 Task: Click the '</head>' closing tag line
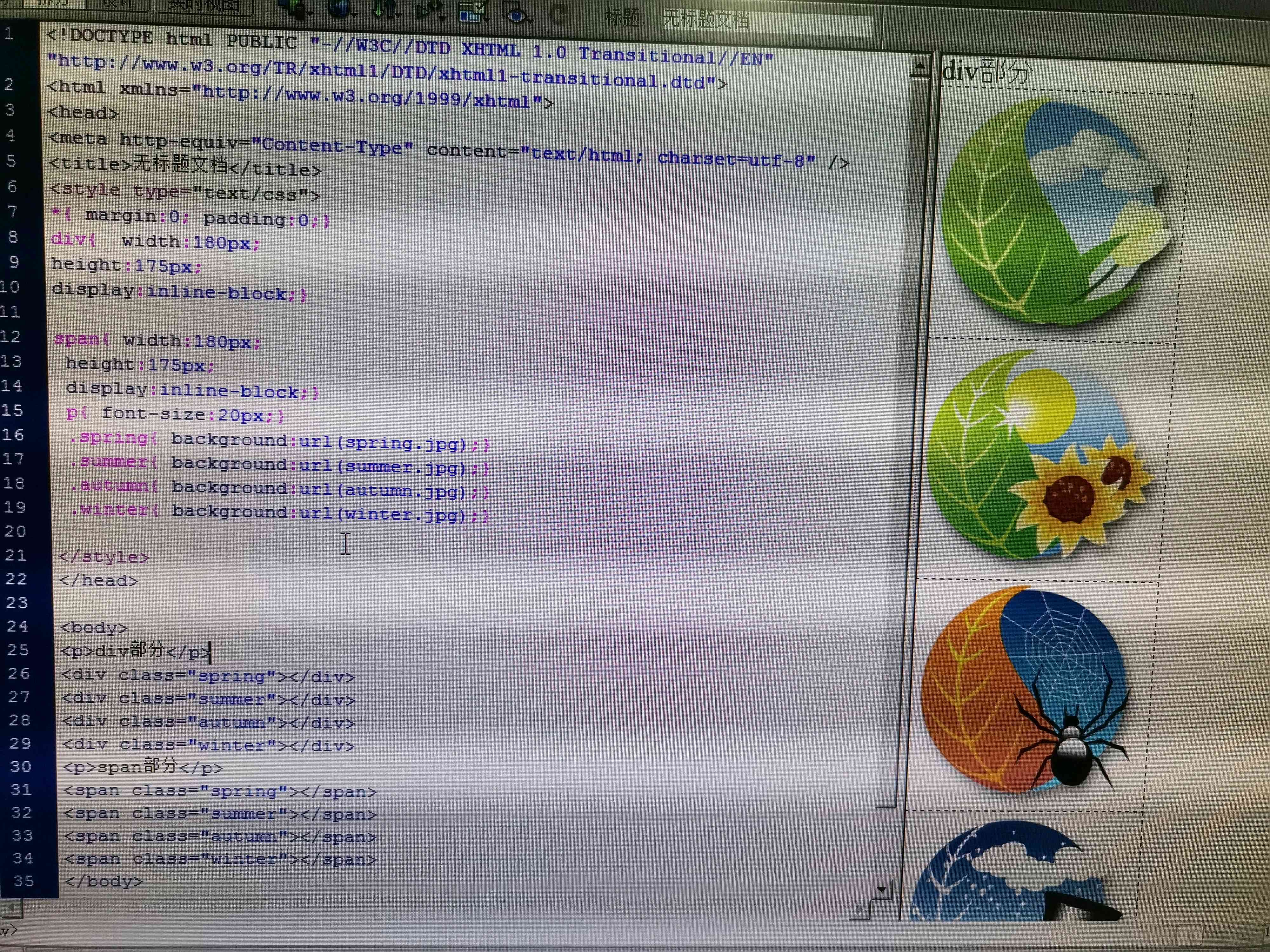[x=99, y=580]
